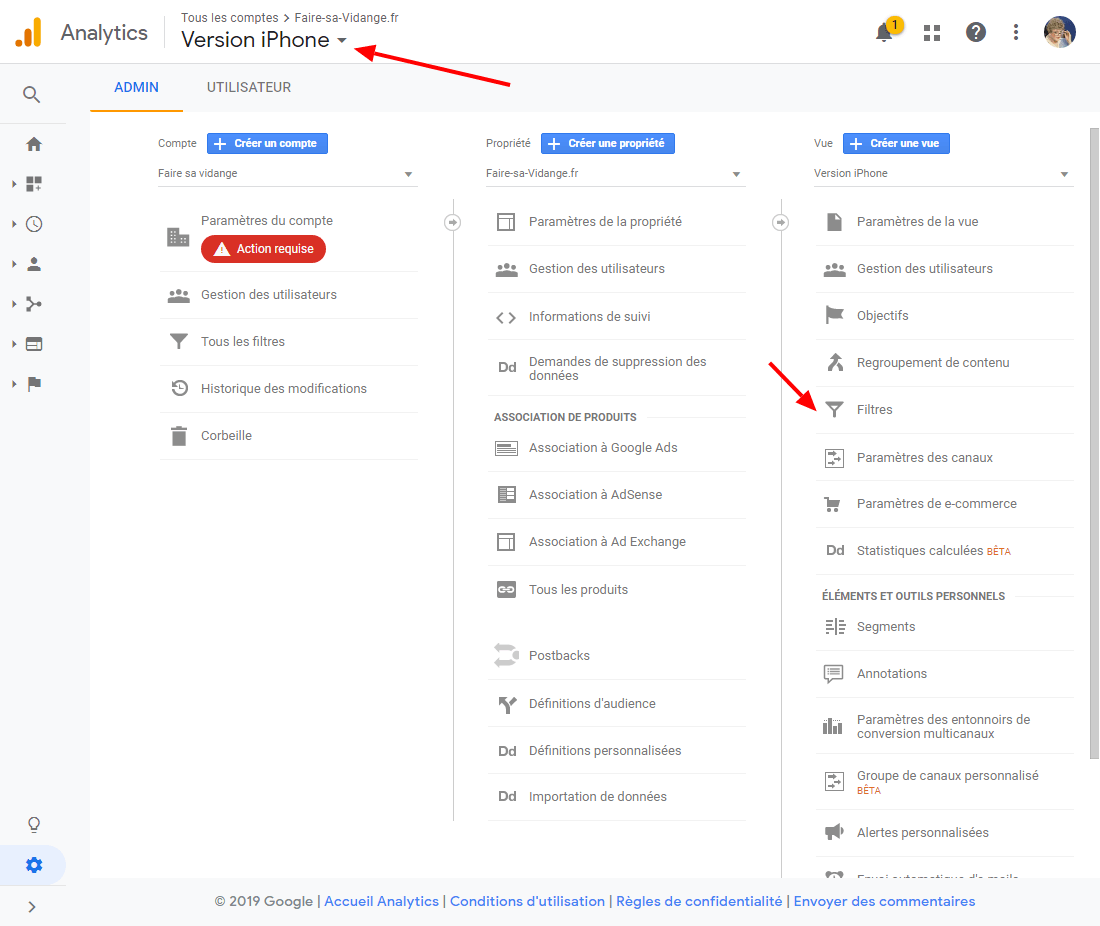The height and width of the screenshot is (926, 1100).
Task: Expand the Audience section arrow
Action: [x=14, y=264]
